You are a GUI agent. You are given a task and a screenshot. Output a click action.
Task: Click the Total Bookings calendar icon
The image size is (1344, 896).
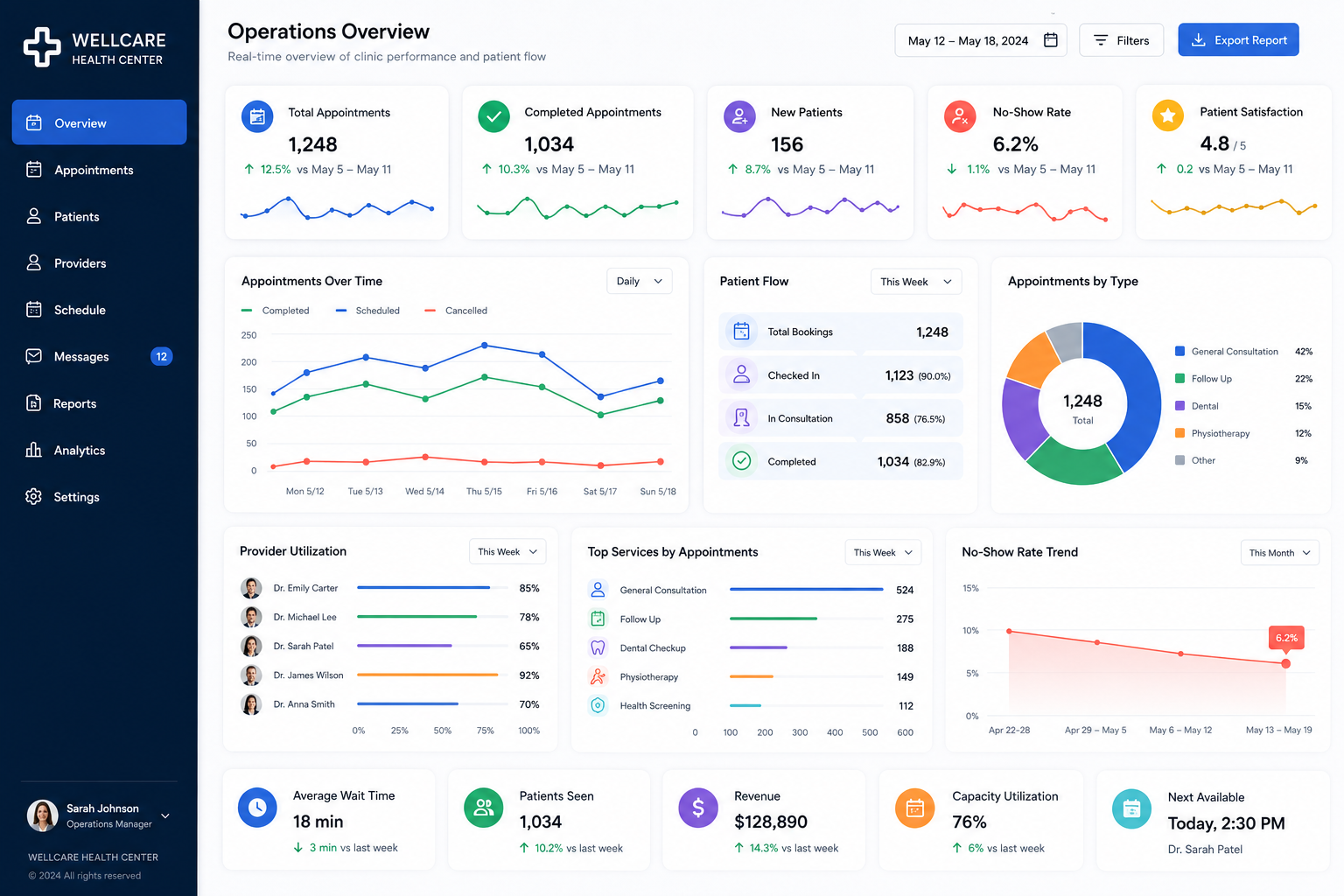point(741,332)
